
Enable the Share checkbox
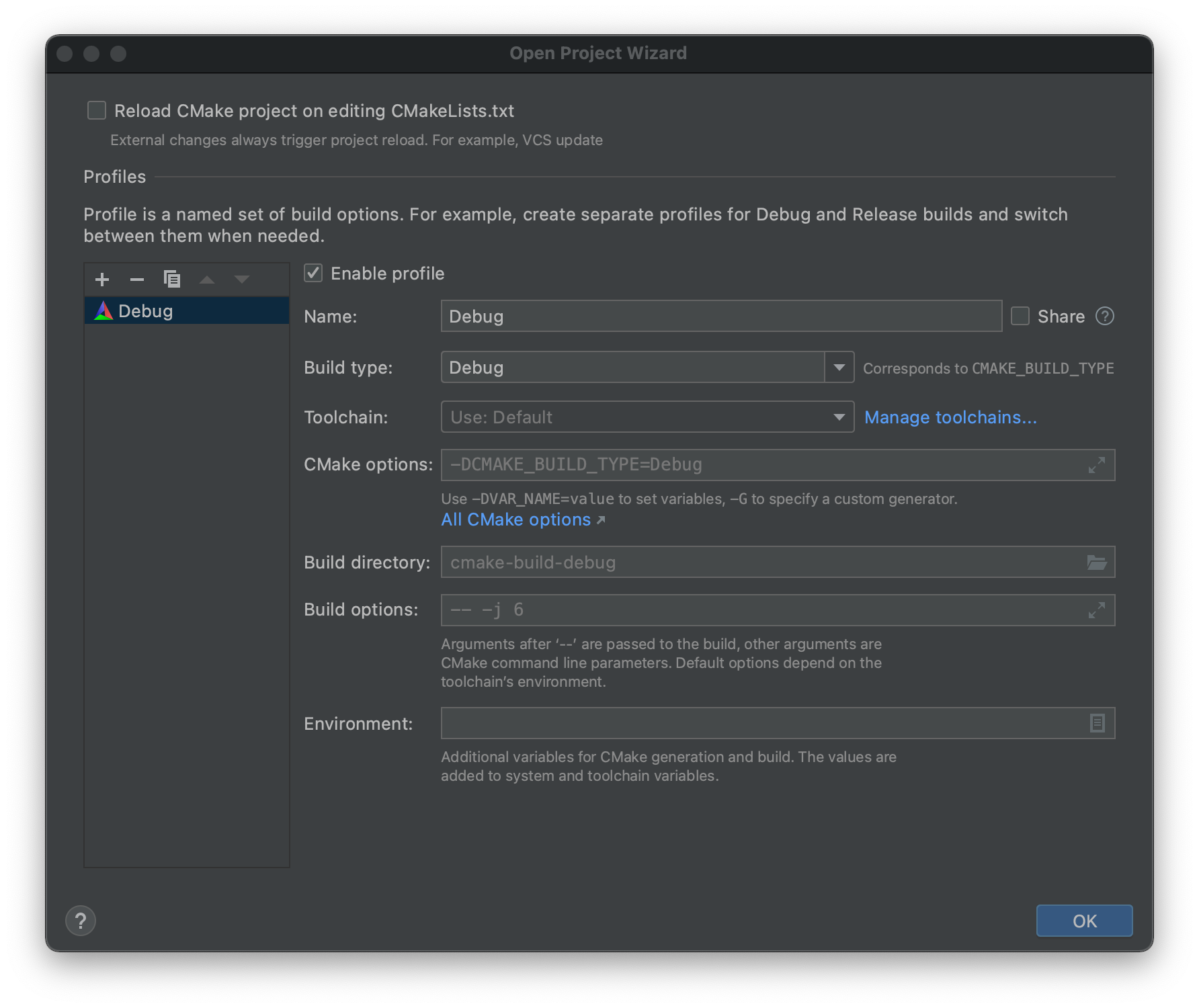[x=1020, y=316]
